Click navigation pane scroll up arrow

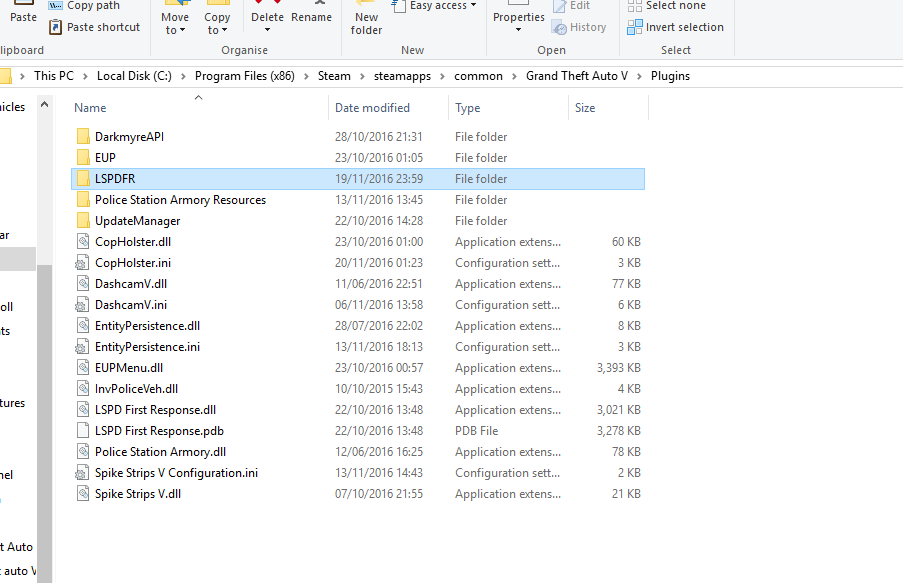[x=44, y=105]
